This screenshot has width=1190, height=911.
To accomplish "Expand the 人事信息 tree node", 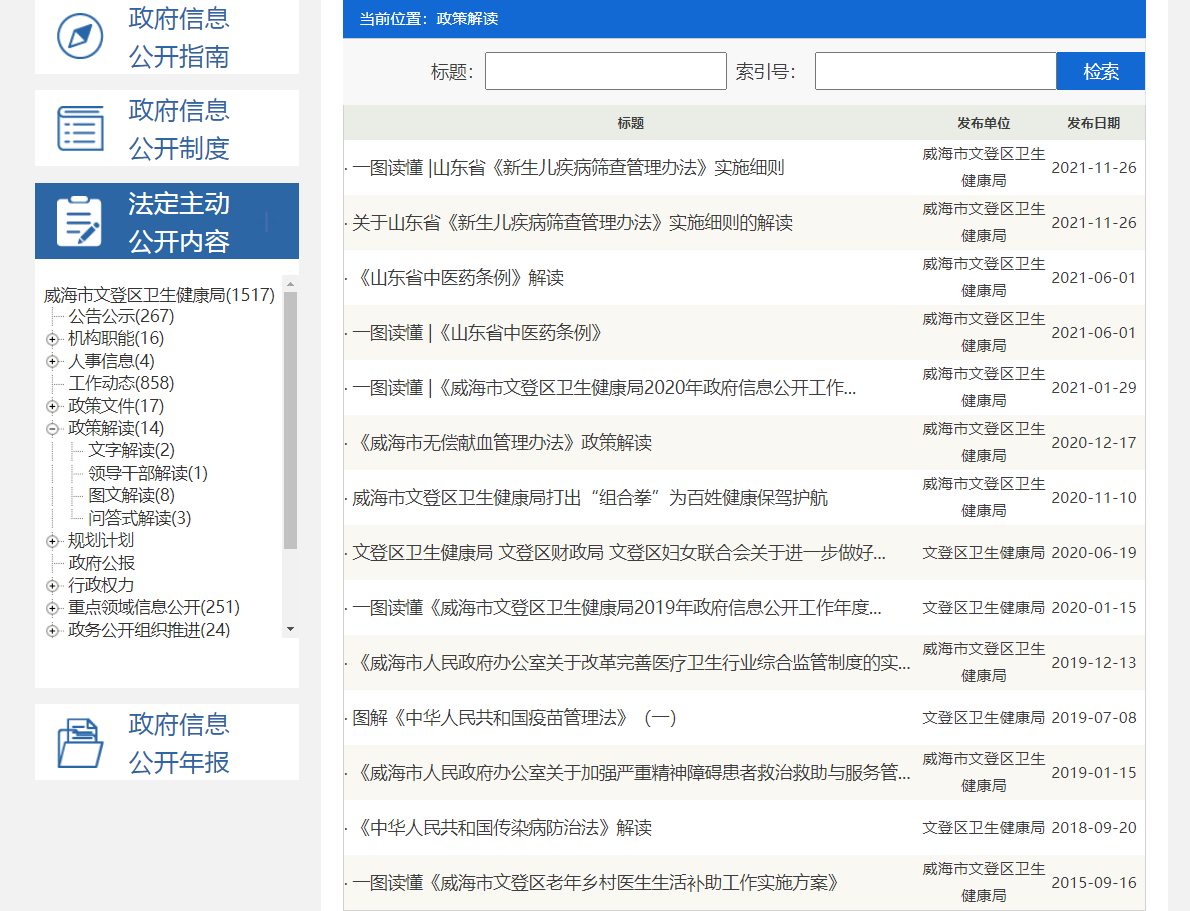I will pos(52,361).
